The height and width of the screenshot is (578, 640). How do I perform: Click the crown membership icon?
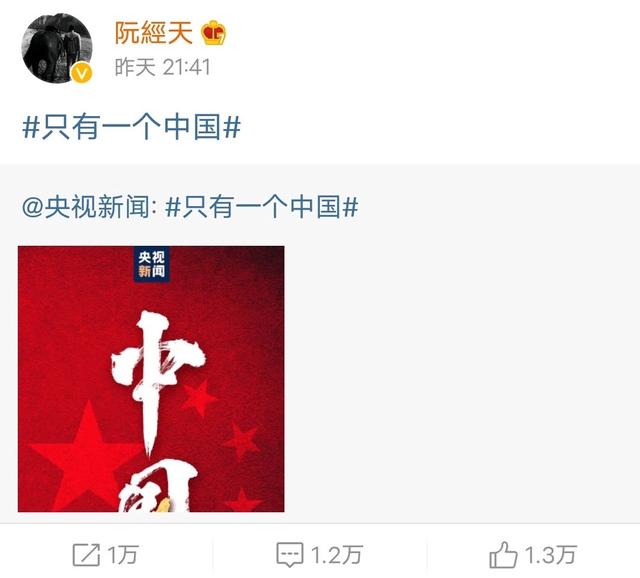(x=213, y=33)
